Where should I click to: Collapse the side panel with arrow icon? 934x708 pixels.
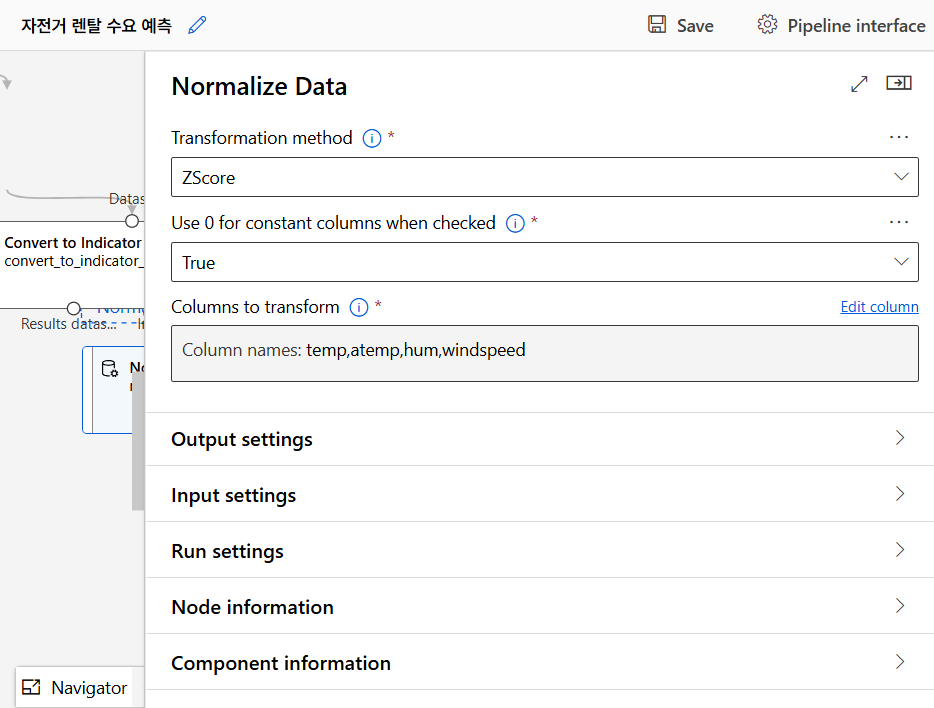[899, 84]
